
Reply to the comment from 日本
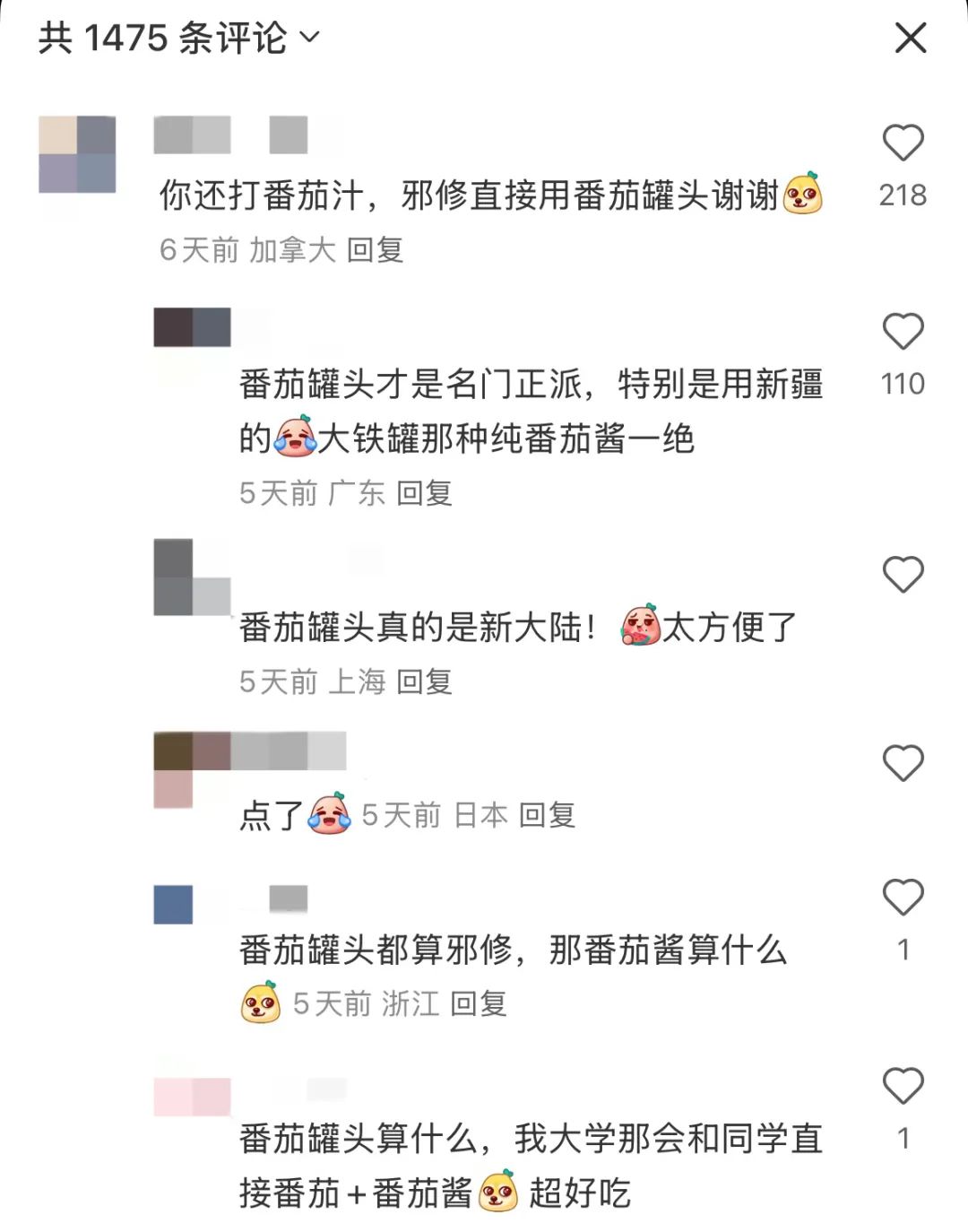pyautogui.click(x=547, y=815)
